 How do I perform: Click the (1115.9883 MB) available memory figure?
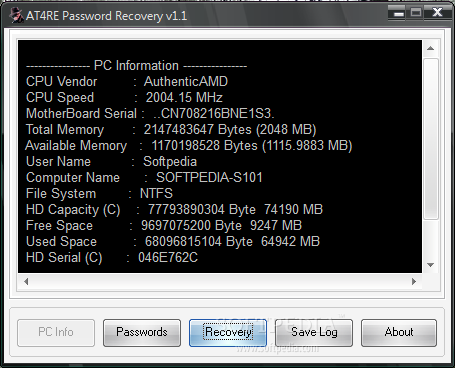pyautogui.click(x=307, y=146)
